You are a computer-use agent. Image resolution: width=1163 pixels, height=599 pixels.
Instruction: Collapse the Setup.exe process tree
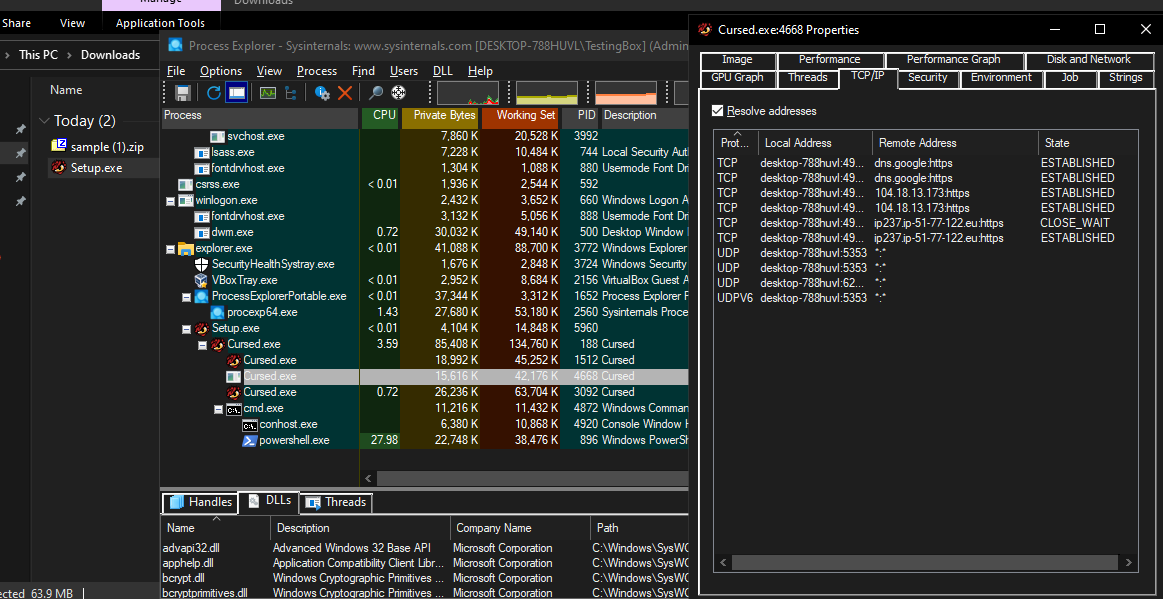187,328
